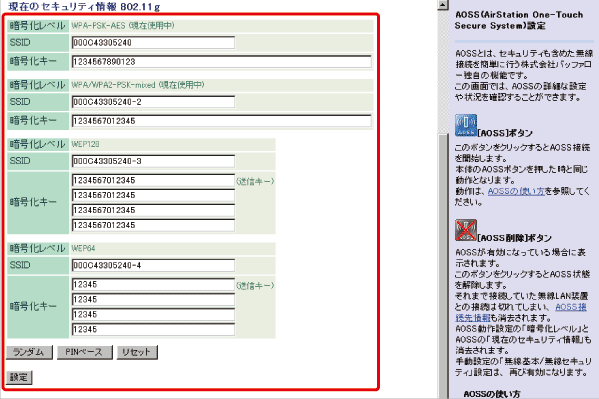Open the AOSSの使い方 link
Image resolution: width=599 pixels, height=399 pixels.
(x=516, y=191)
